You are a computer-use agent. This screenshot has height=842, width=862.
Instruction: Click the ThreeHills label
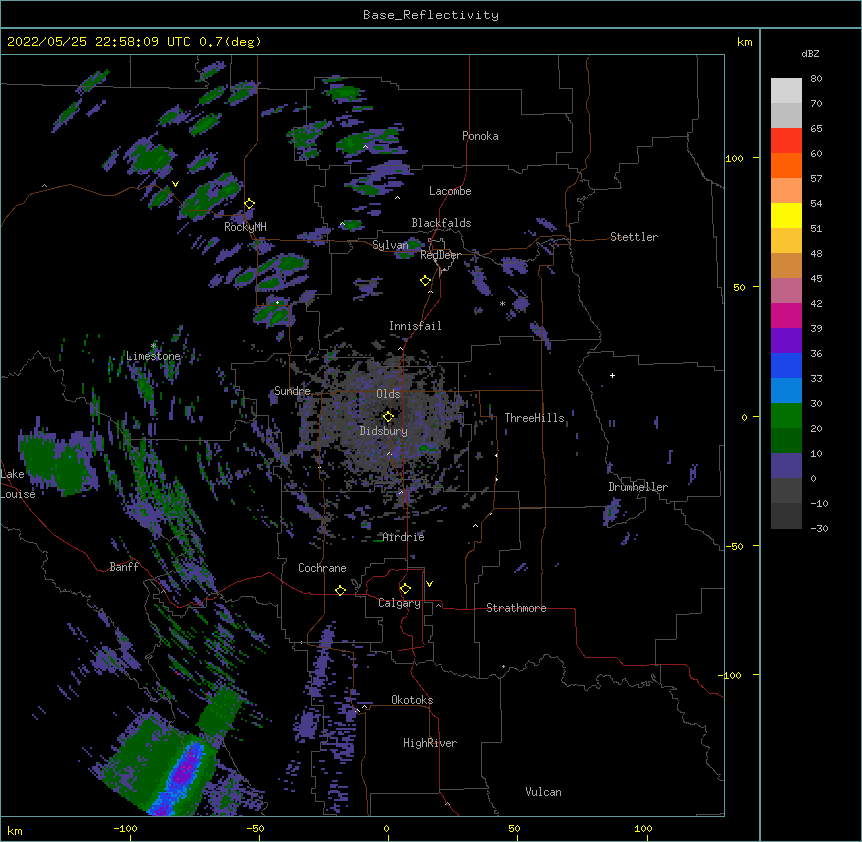pyautogui.click(x=534, y=418)
